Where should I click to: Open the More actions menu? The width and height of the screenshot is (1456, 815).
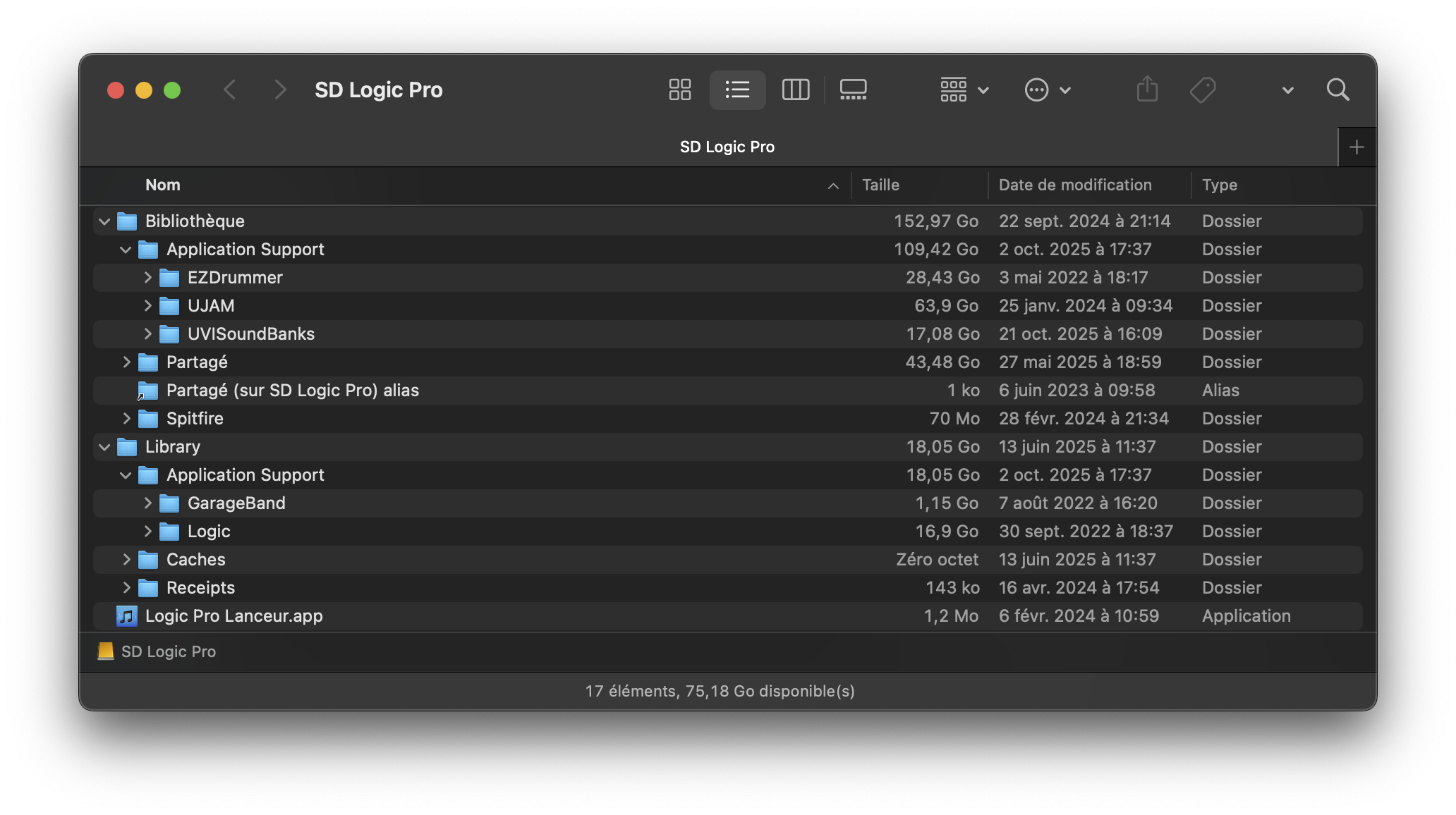[1047, 90]
